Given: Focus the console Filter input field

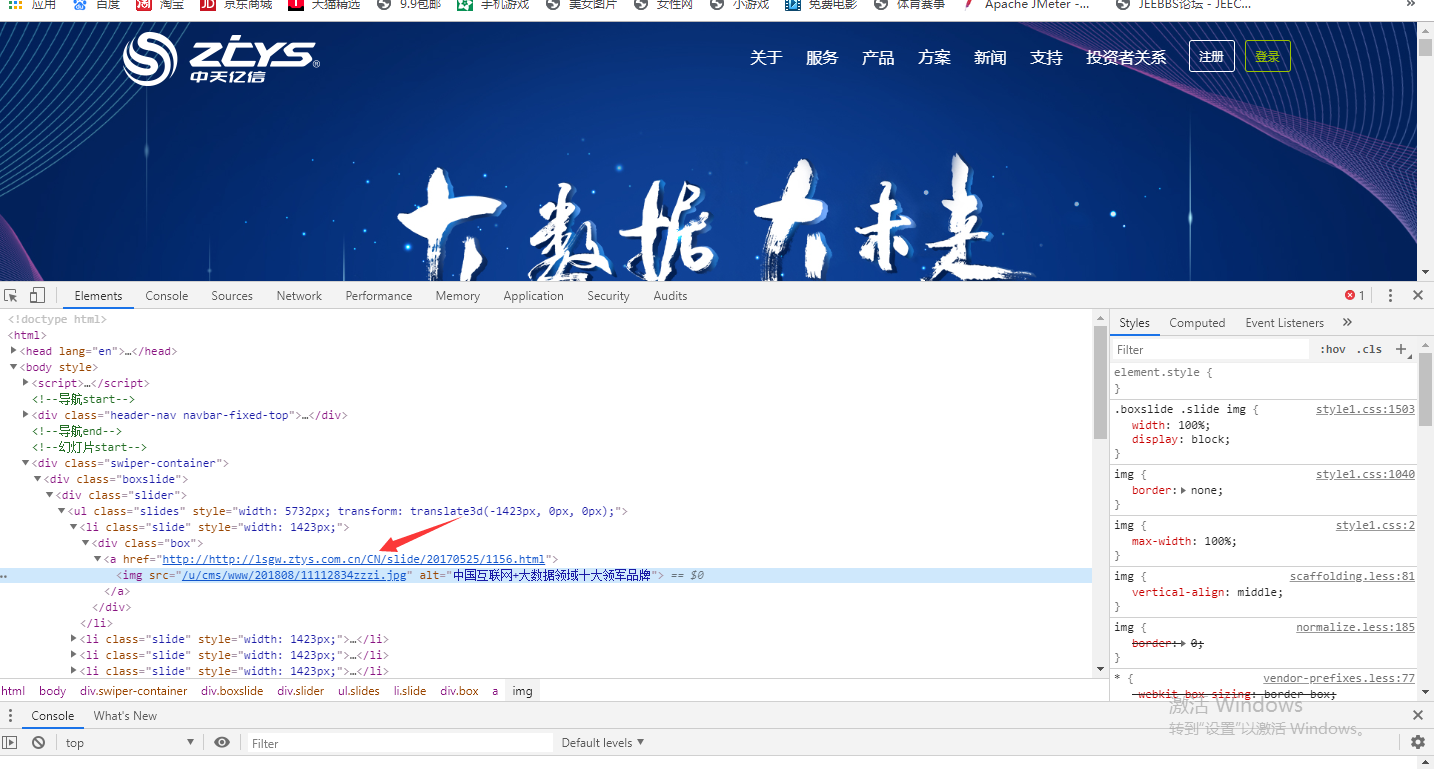Looking at the screenshot, I should coord(400,743).
